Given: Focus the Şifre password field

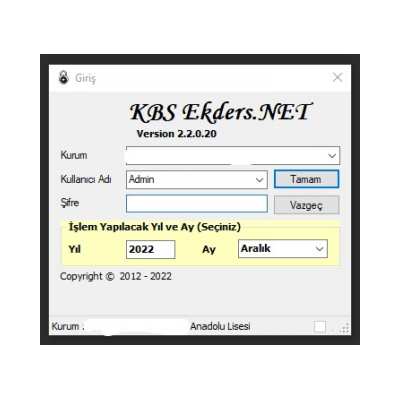Looking at the screenshot, I should click(x=197, y=204).
